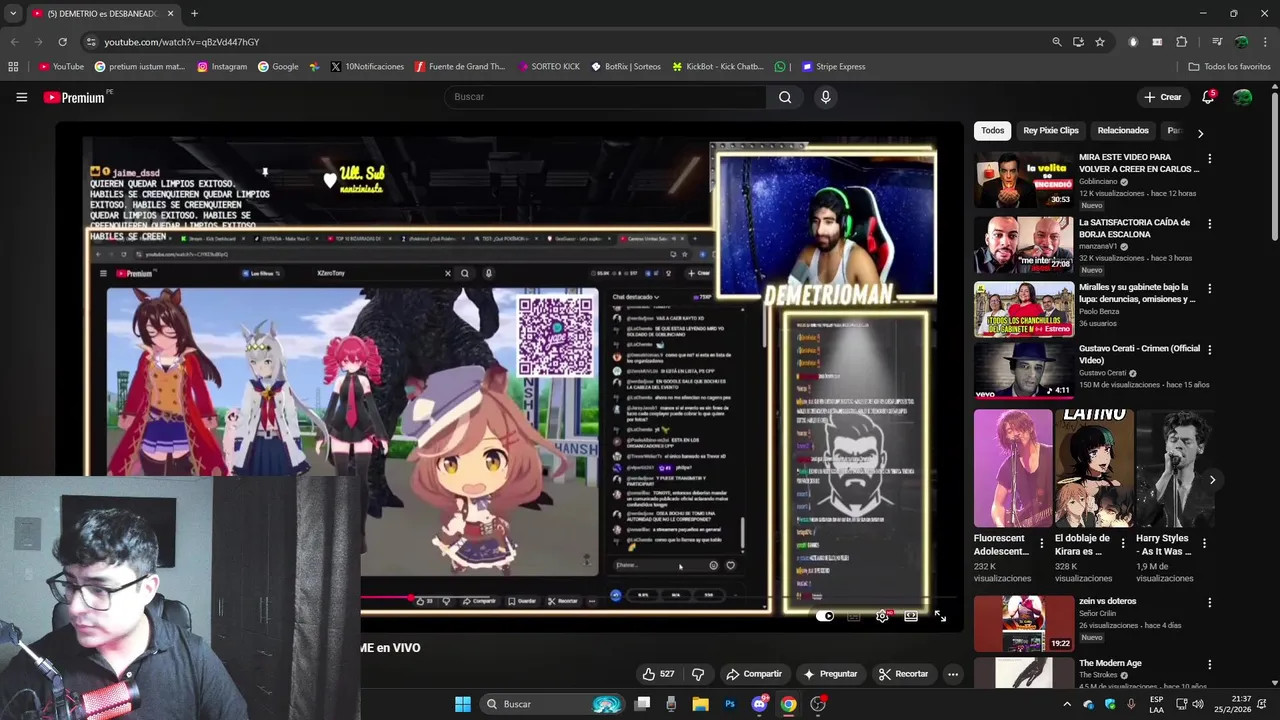This screenshot has height=720, width=1280.
Task: Like the video with 527 likes
Action: pos(658,674)
